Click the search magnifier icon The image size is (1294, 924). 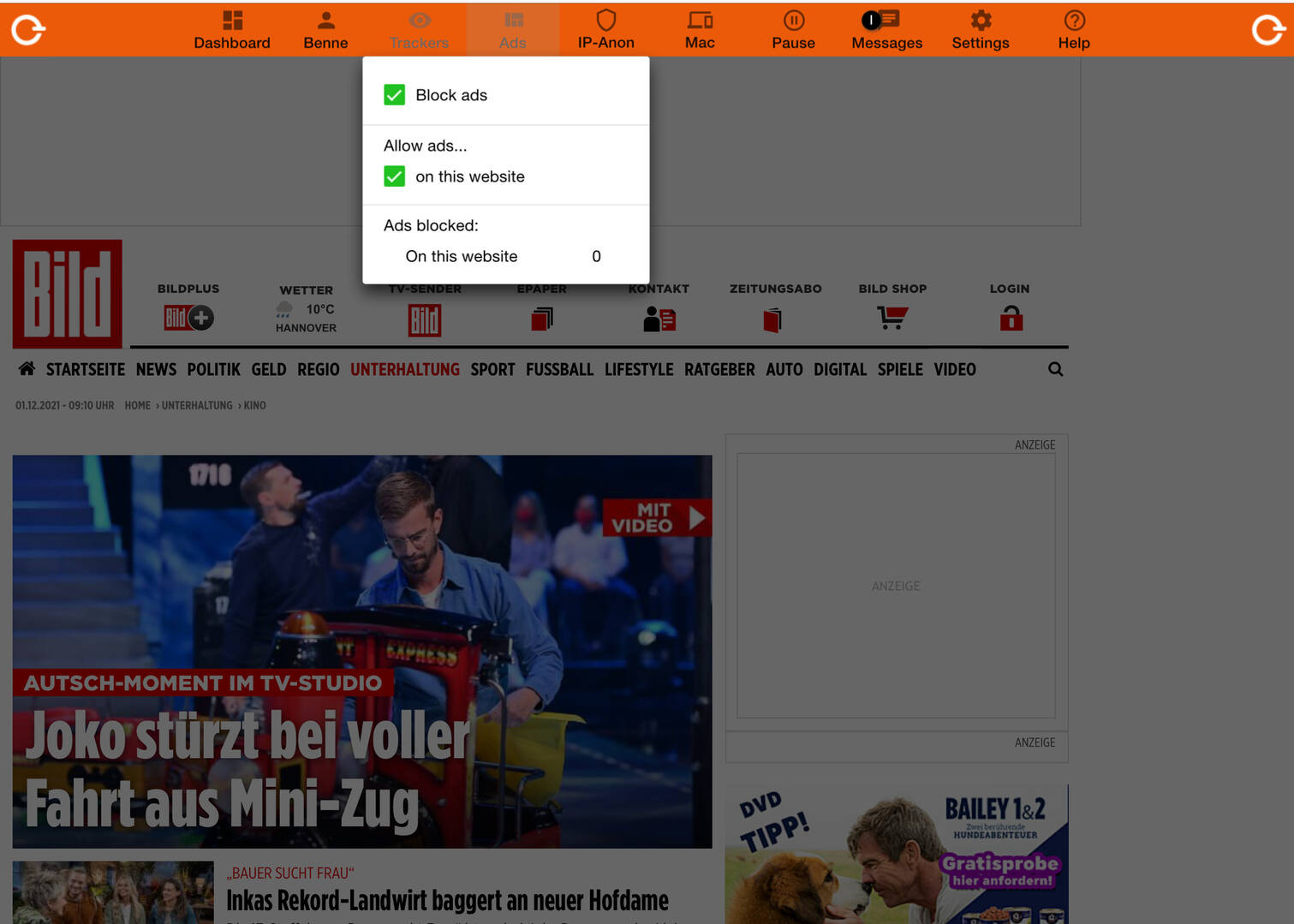[x=1056, y=369]
